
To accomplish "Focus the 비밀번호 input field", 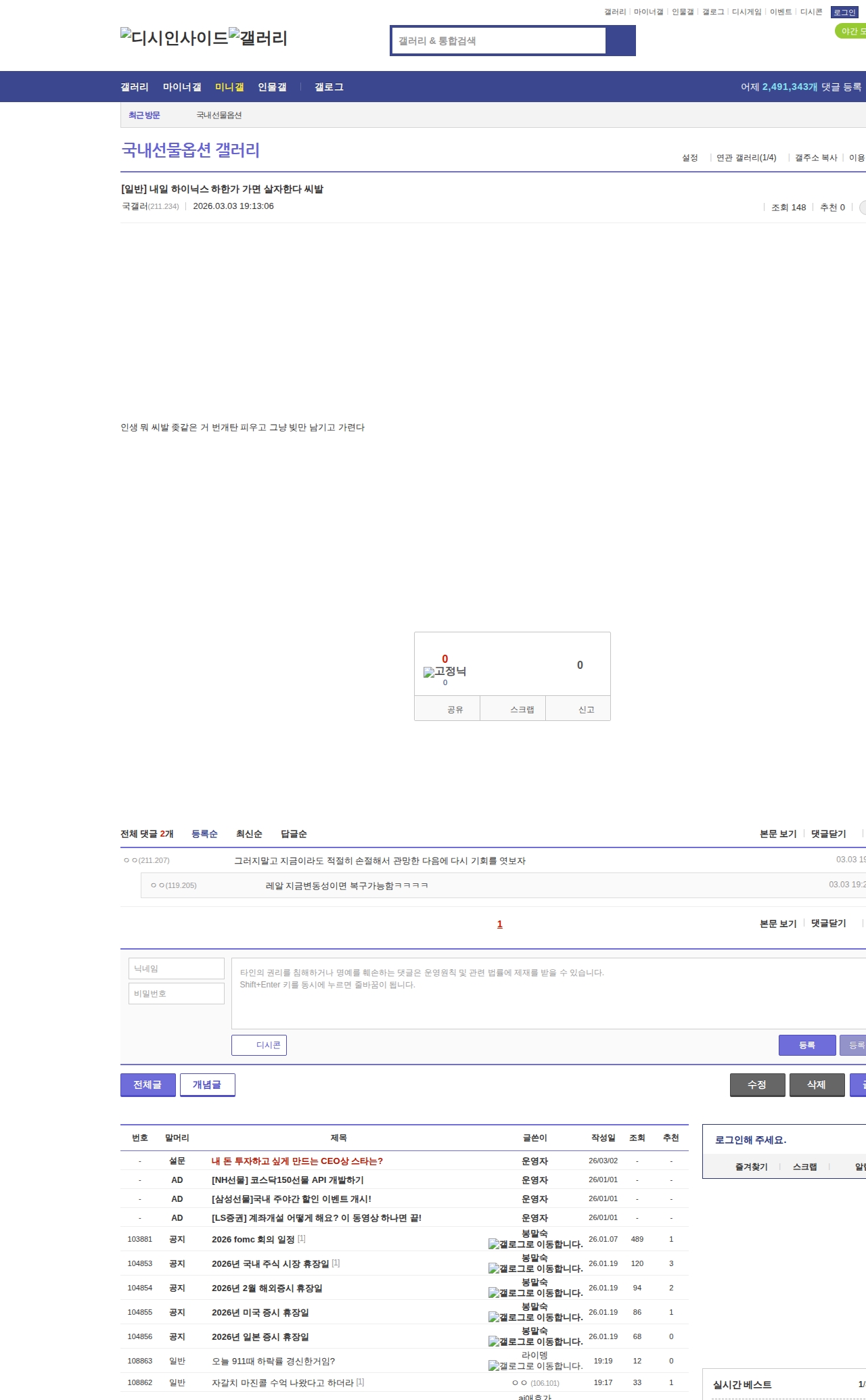I will pyautogui.click(x=177, y=994).
